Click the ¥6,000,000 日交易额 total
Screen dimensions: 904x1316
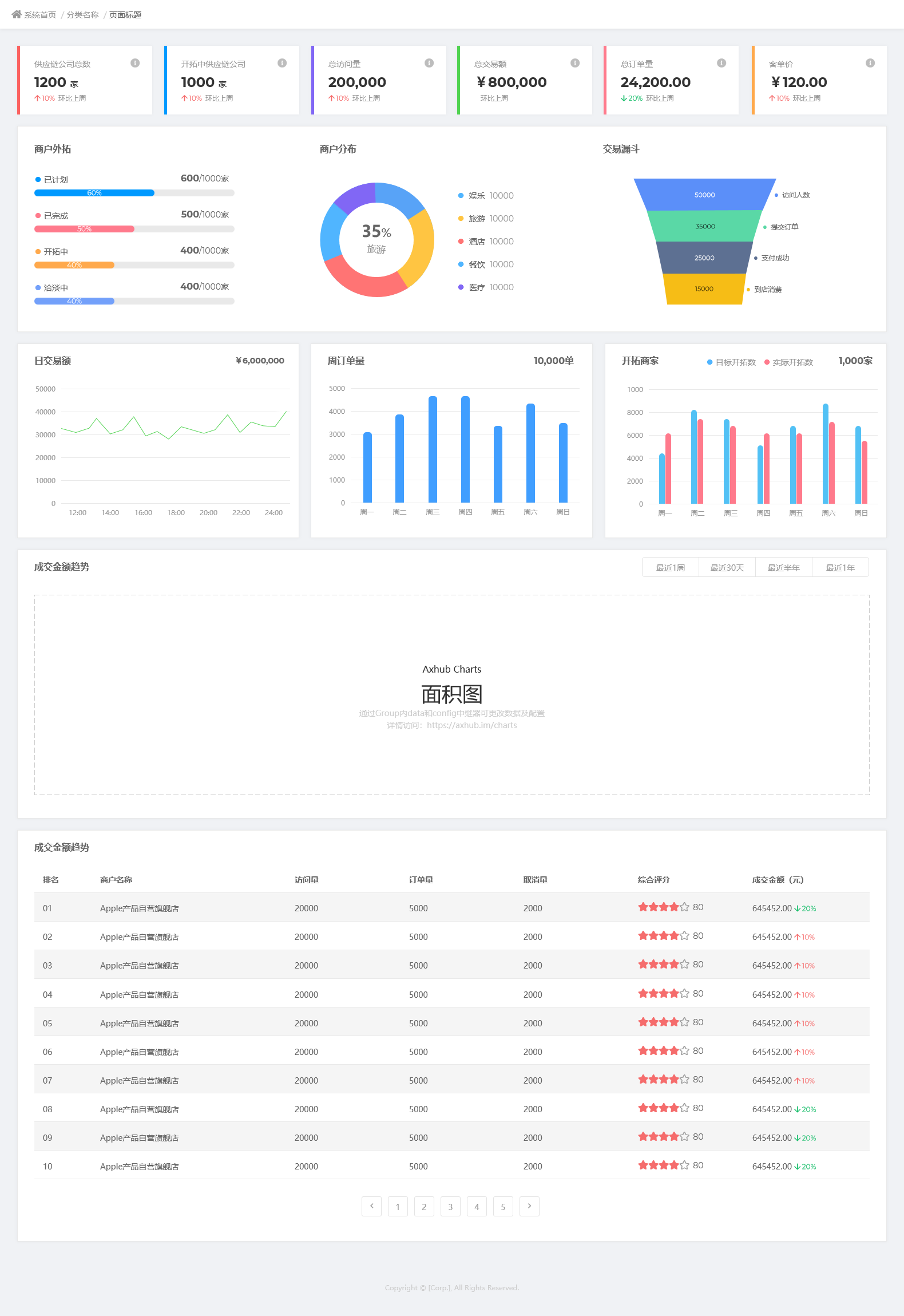point(260,361)
